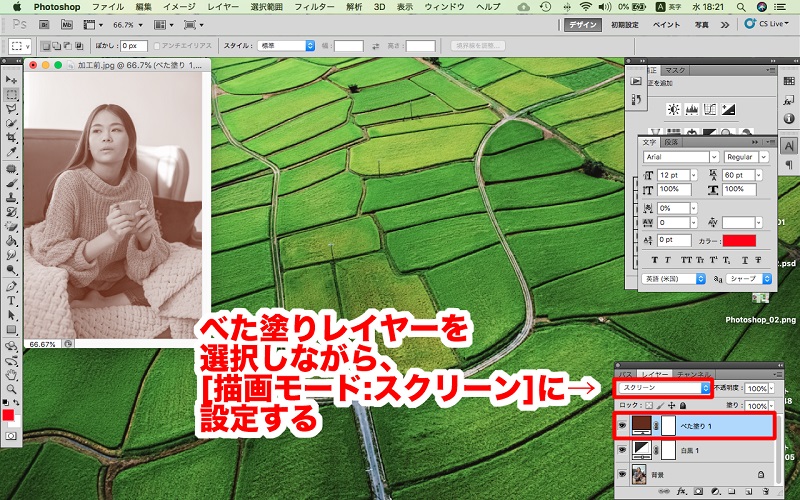Toggle lock transparent pixels
The image size is (800, 500).
pos(648,405)
